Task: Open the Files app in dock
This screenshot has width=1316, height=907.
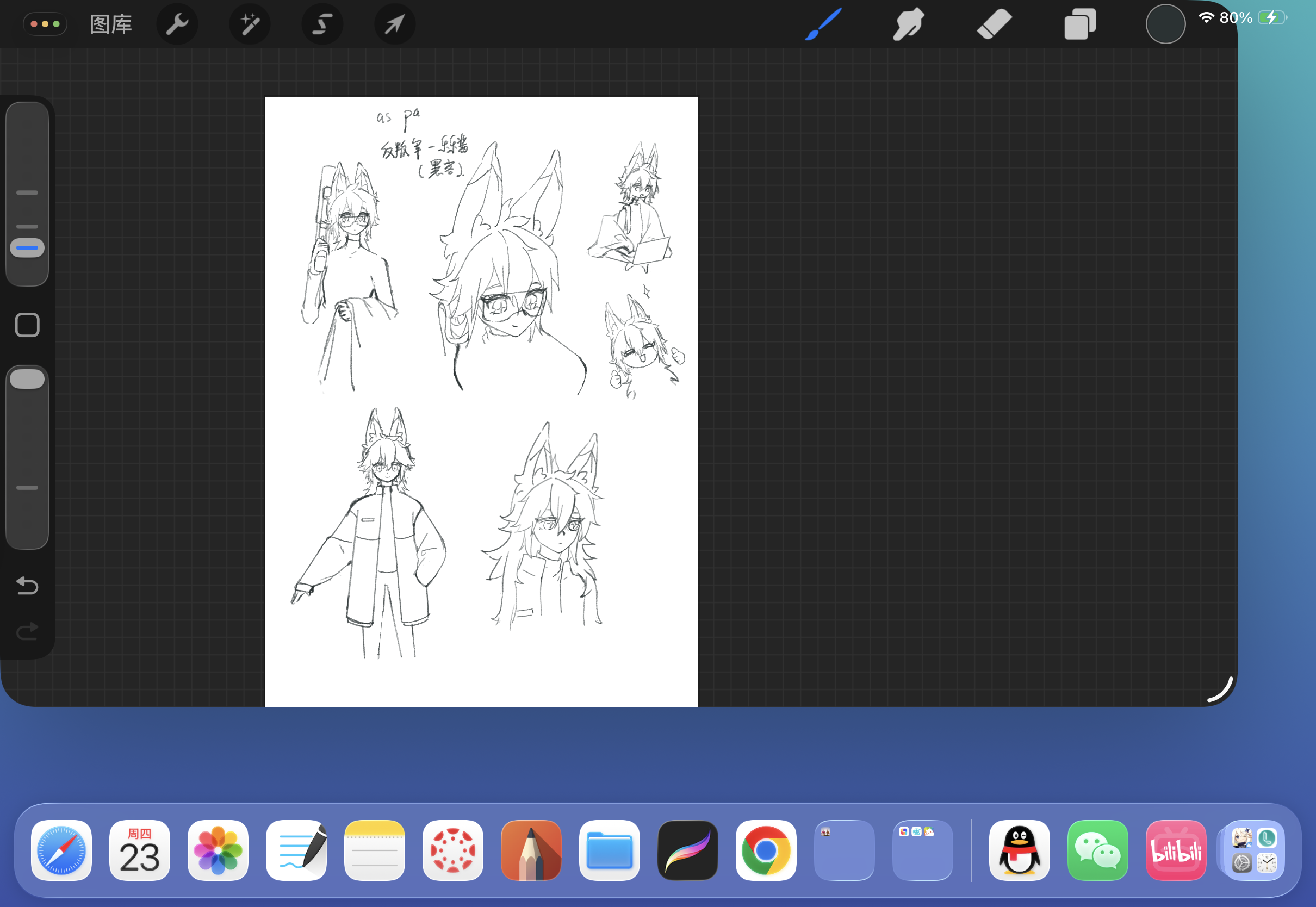Action: (x=610, y=850)
